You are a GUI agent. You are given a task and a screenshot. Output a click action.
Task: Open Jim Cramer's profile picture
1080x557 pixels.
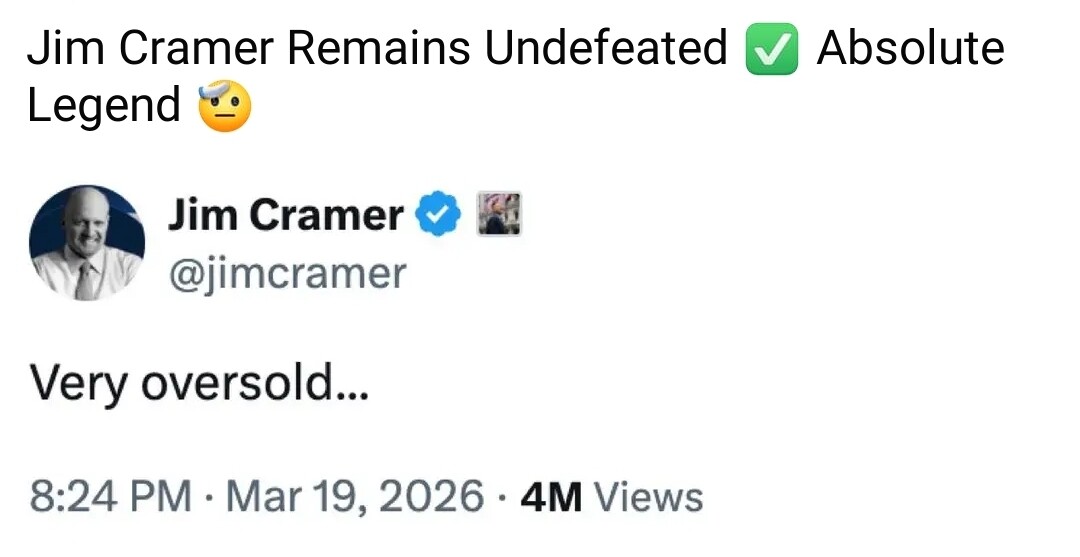click(87, 243)
